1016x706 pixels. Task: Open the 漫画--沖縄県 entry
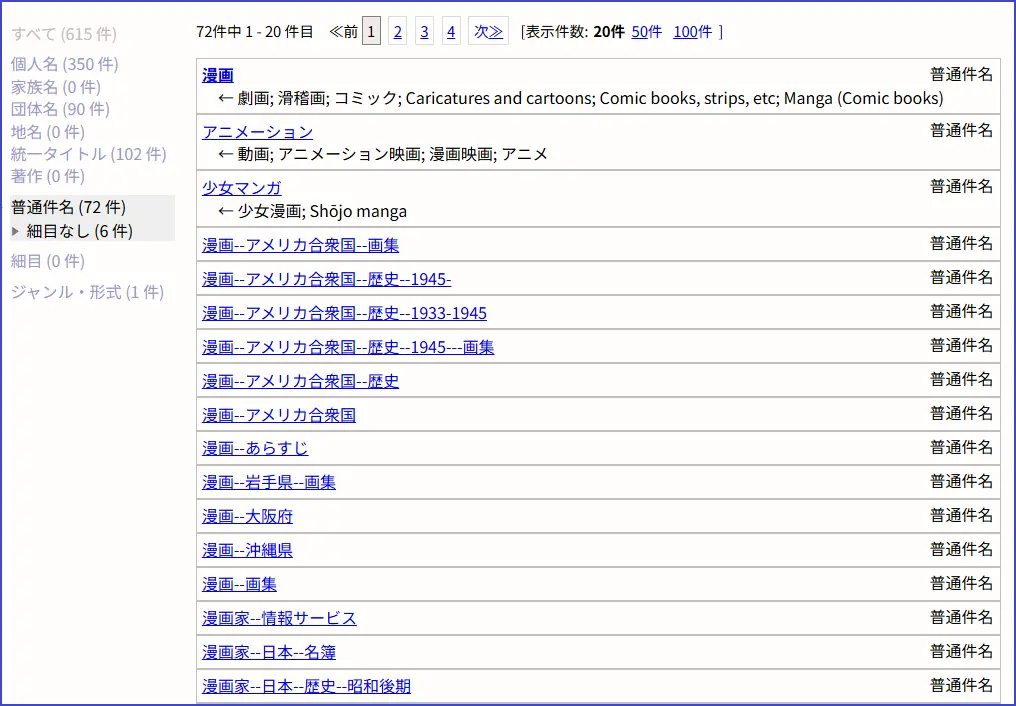coord(247,550)
